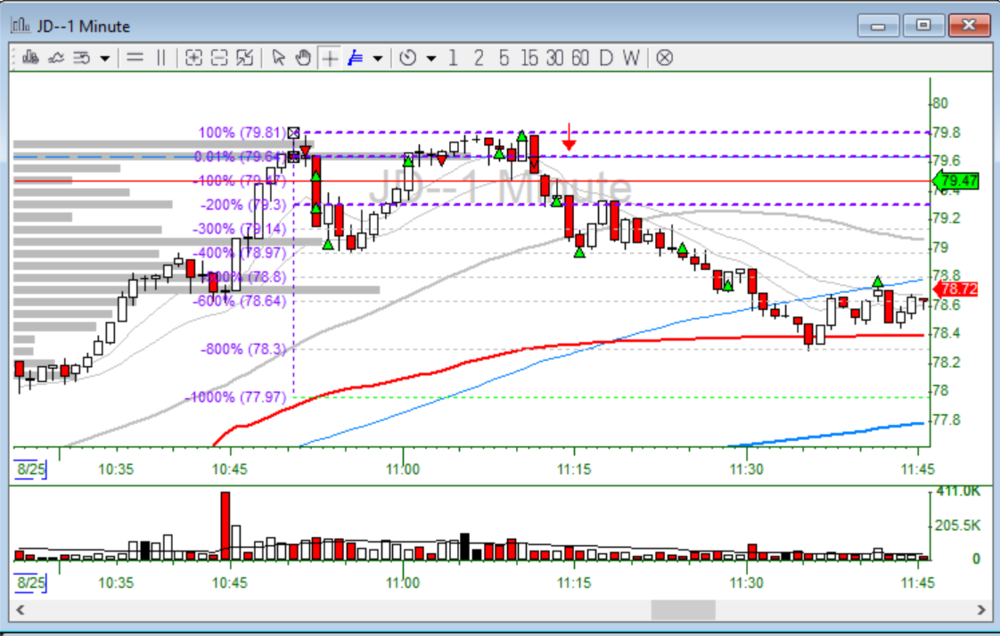Click the zoom-in chart icon
1000x636 pixels.
(193, 58)
